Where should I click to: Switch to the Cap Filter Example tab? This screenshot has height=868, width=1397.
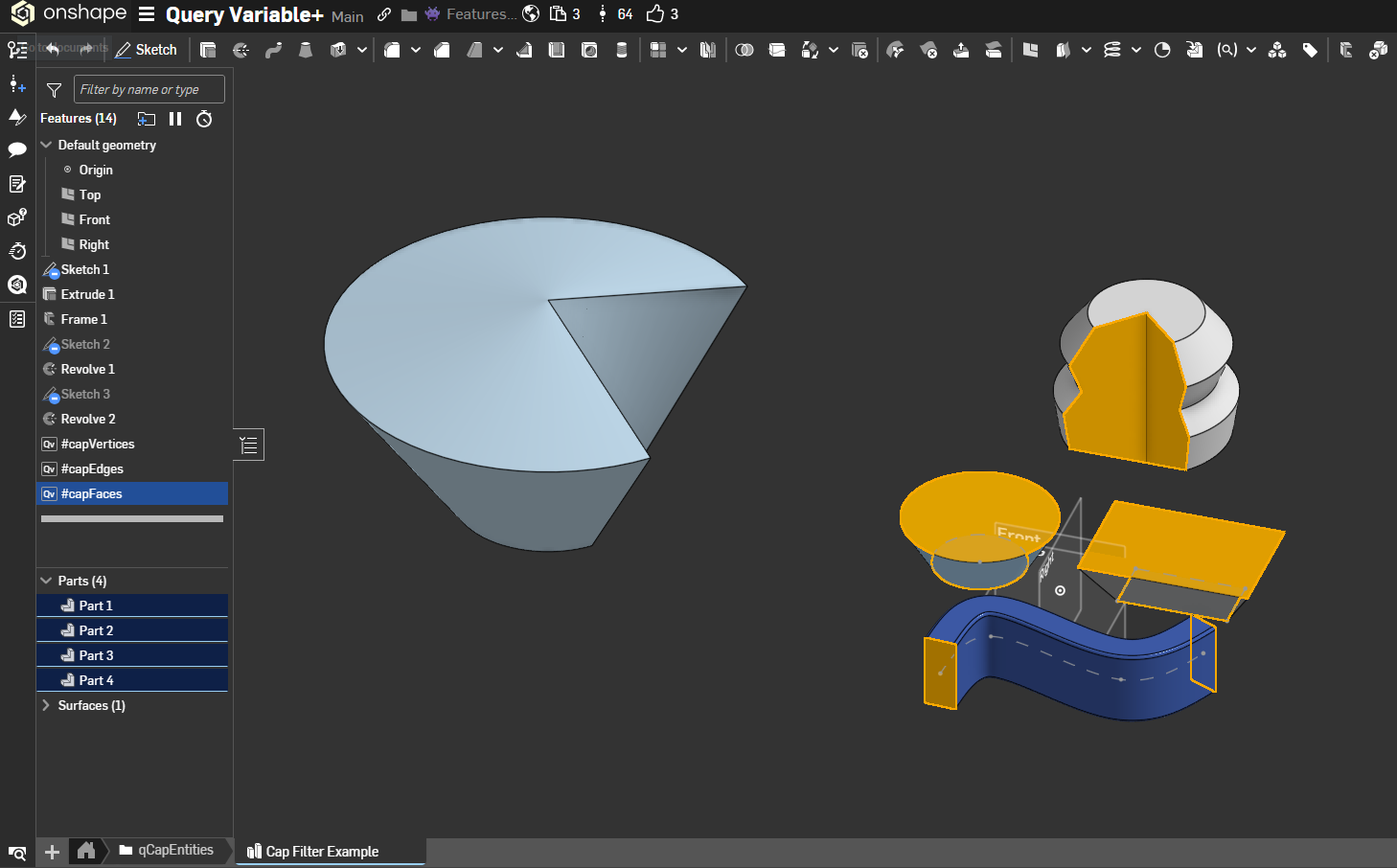[322, 852]
